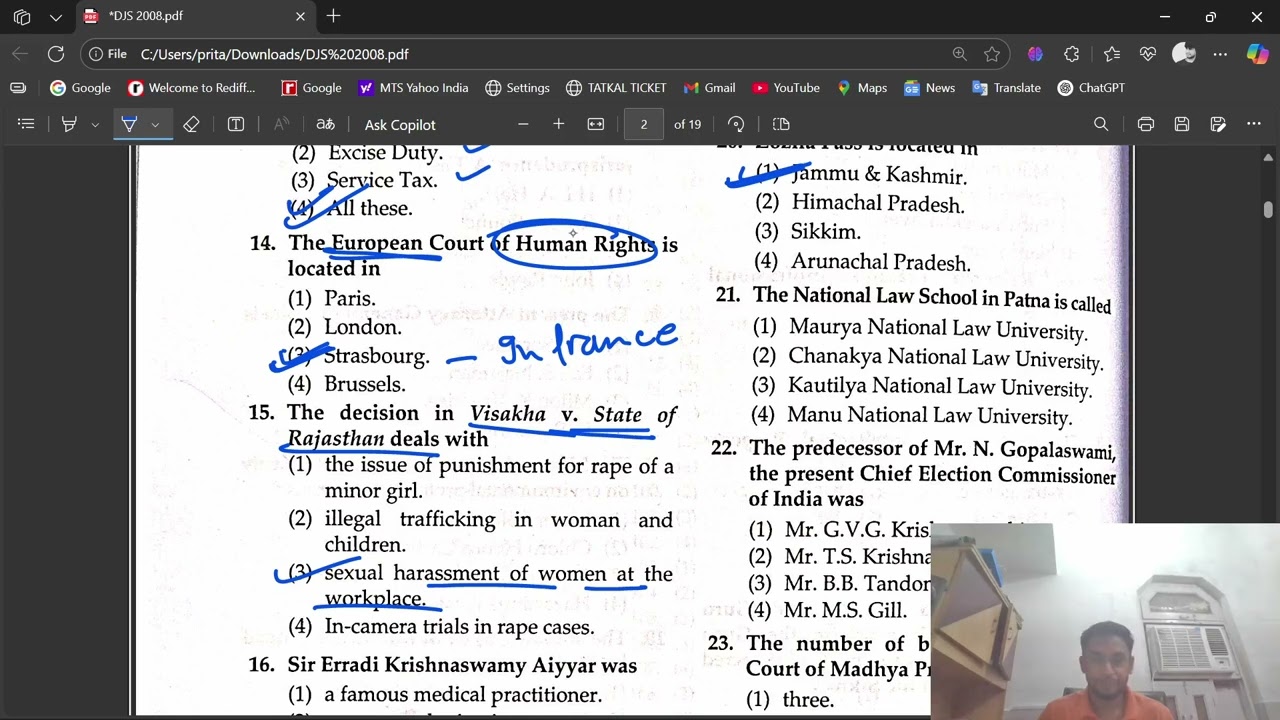
Task: Open the MTS Yahoo India bookmark
Action: point(413,88)
